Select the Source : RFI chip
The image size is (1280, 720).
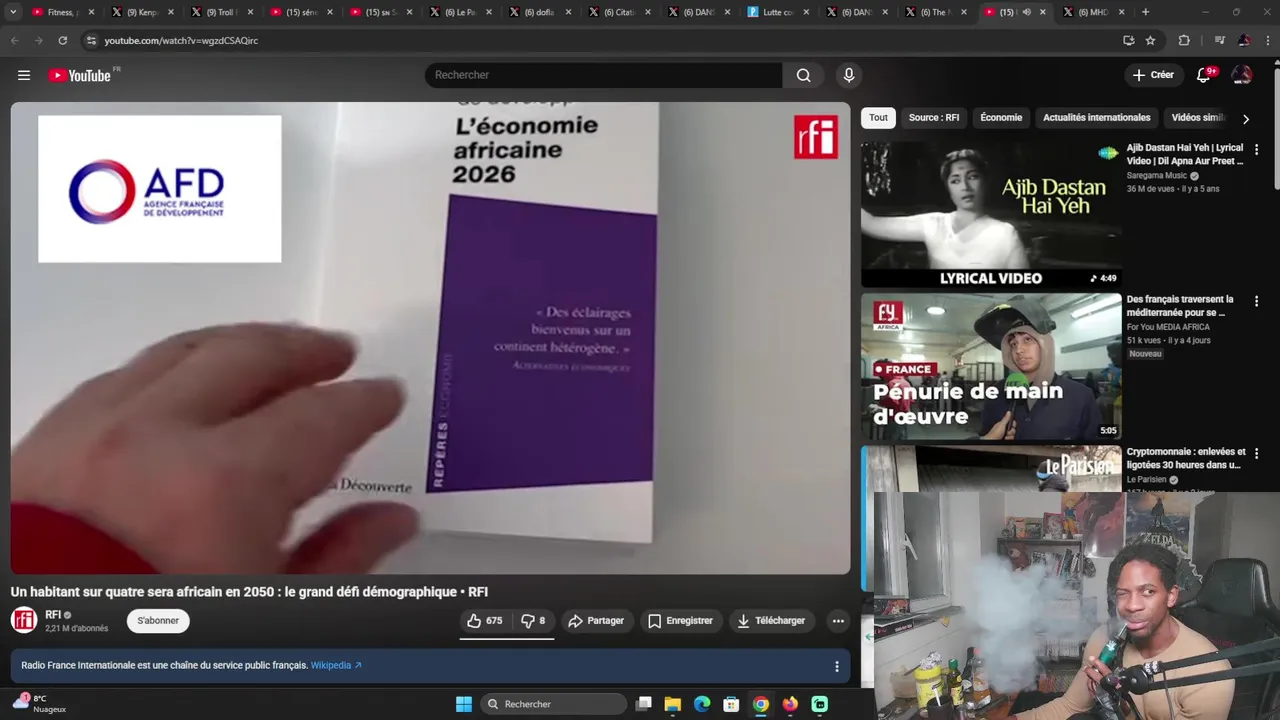(934, 118)
